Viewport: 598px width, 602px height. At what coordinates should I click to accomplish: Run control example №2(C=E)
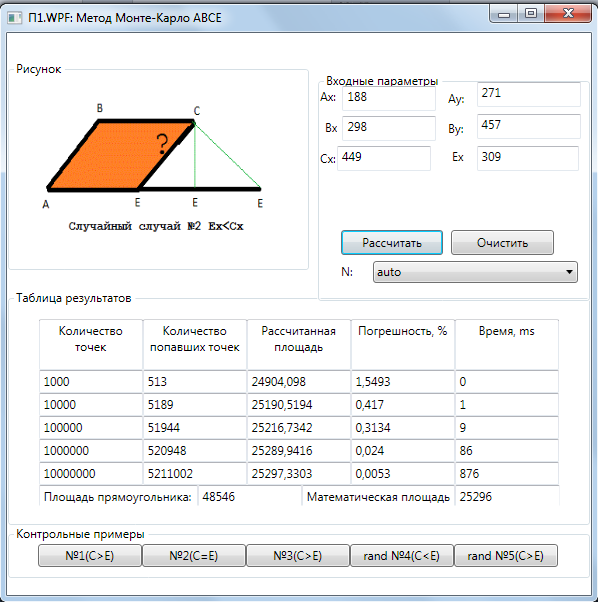[194, 556]
